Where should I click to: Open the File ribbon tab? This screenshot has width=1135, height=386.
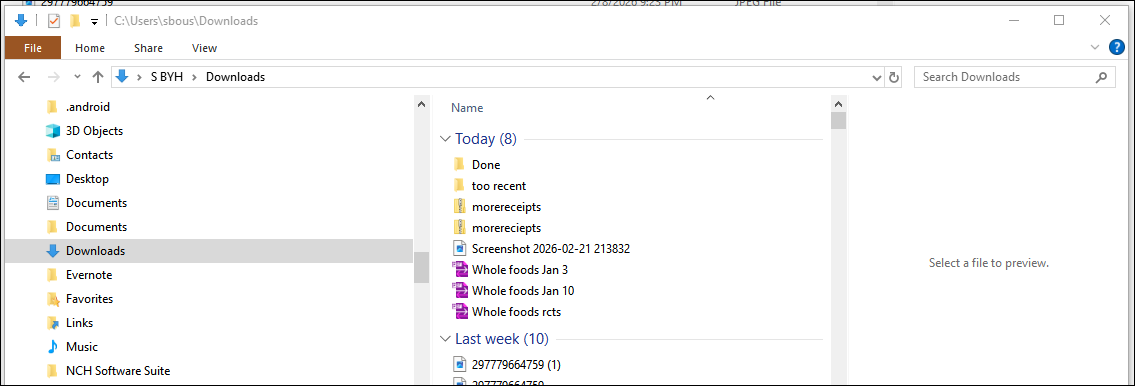tap(33, 48)
